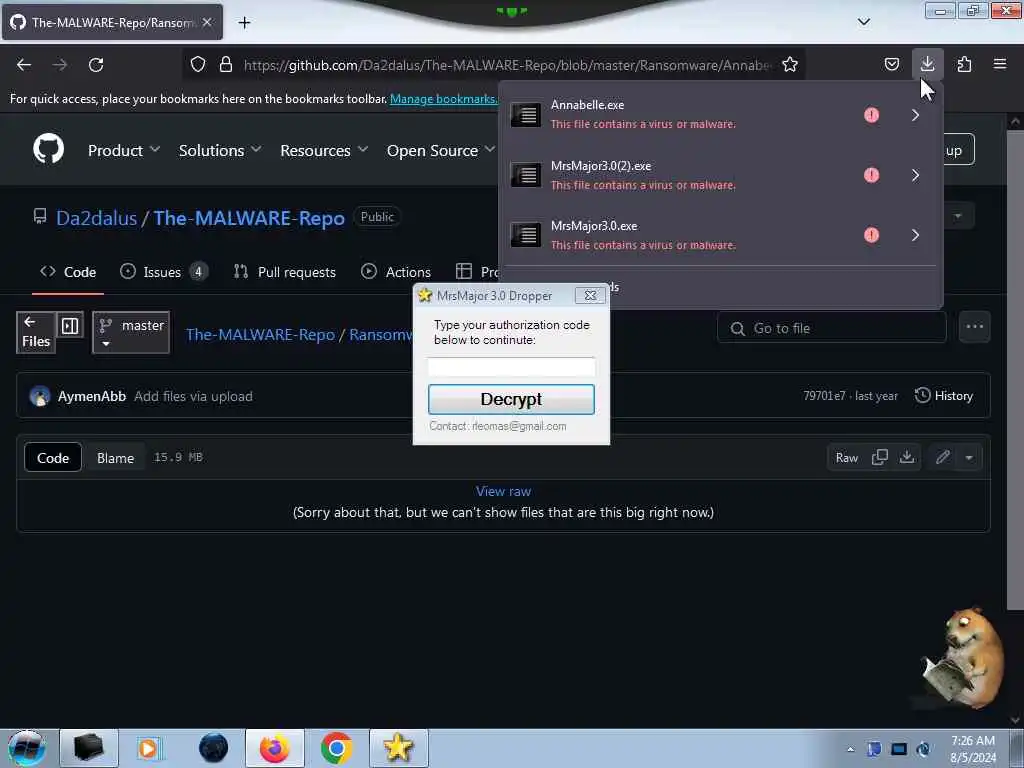Click the GitHub logo
Viewport: 1024px width, 768px height.
click(49, 149)
